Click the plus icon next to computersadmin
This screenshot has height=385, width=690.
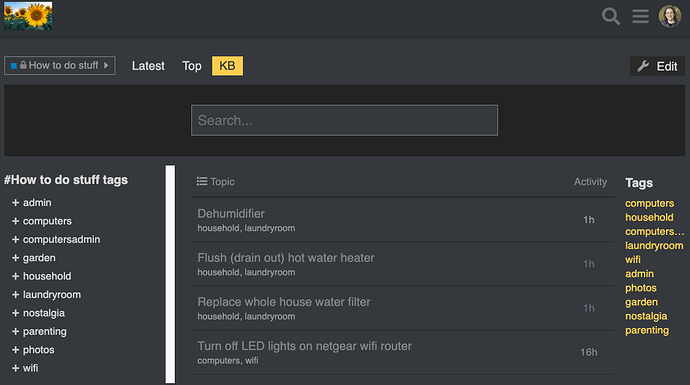point(15,239)
